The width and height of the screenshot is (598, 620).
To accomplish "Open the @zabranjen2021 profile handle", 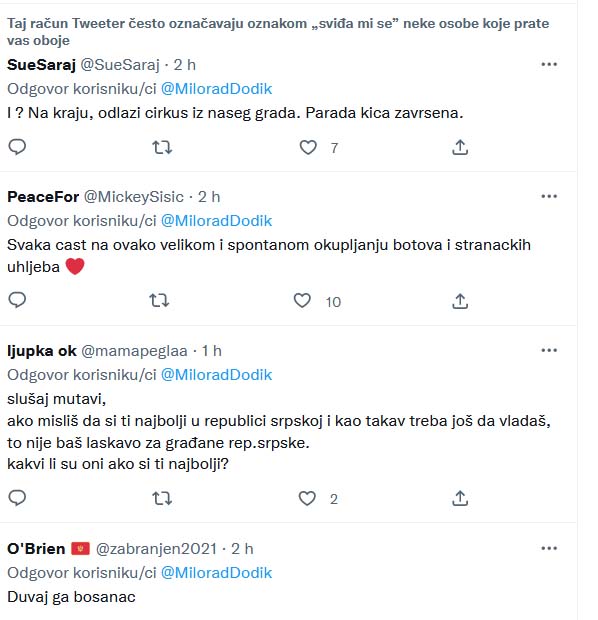I will pos(156,549).
